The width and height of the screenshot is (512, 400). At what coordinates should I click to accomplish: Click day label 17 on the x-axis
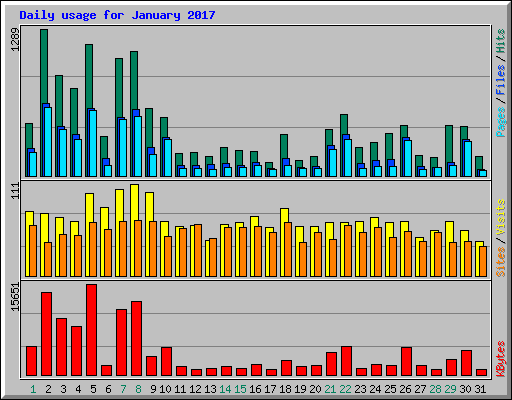pyautogui.click(x=270, y=389)
